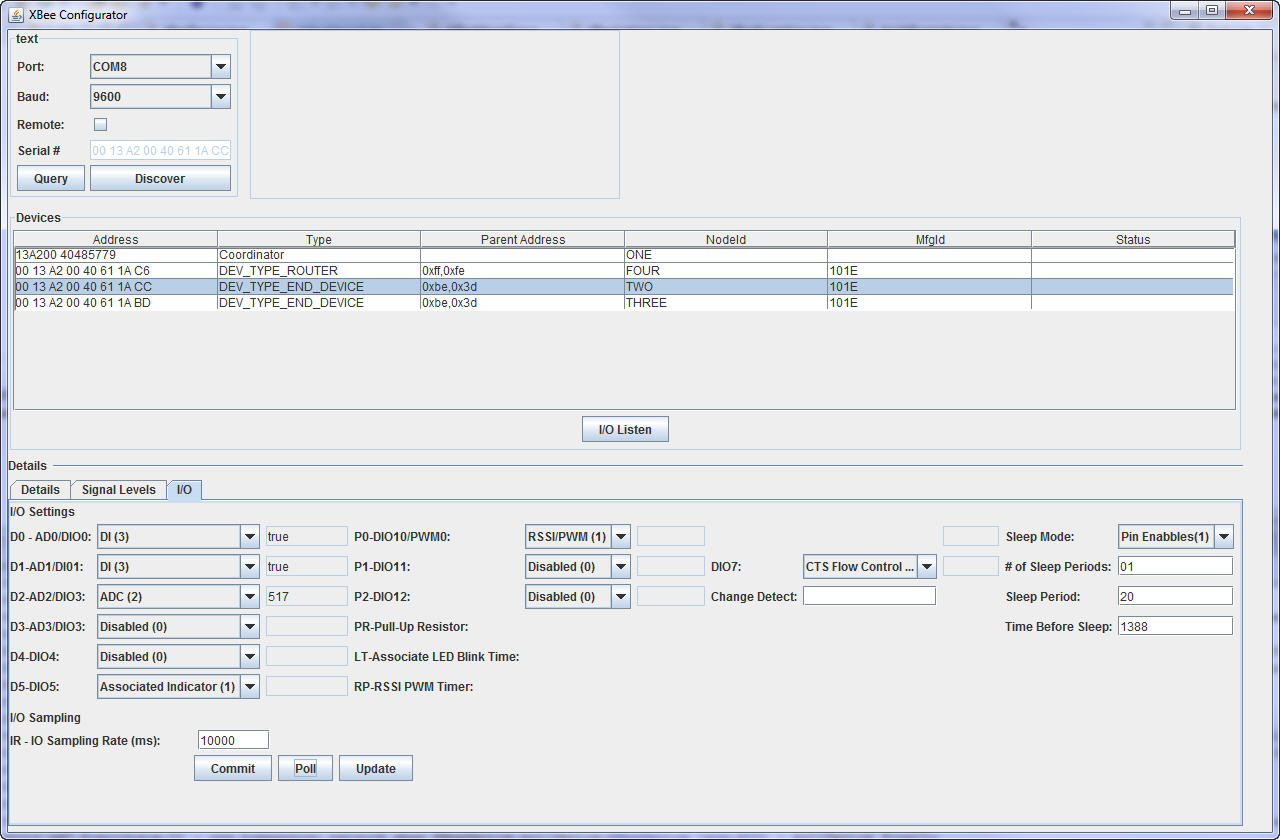The image size is (1280, 840).
Task: Click the IO Sampling Rate input field
Action: coord(233,740)
